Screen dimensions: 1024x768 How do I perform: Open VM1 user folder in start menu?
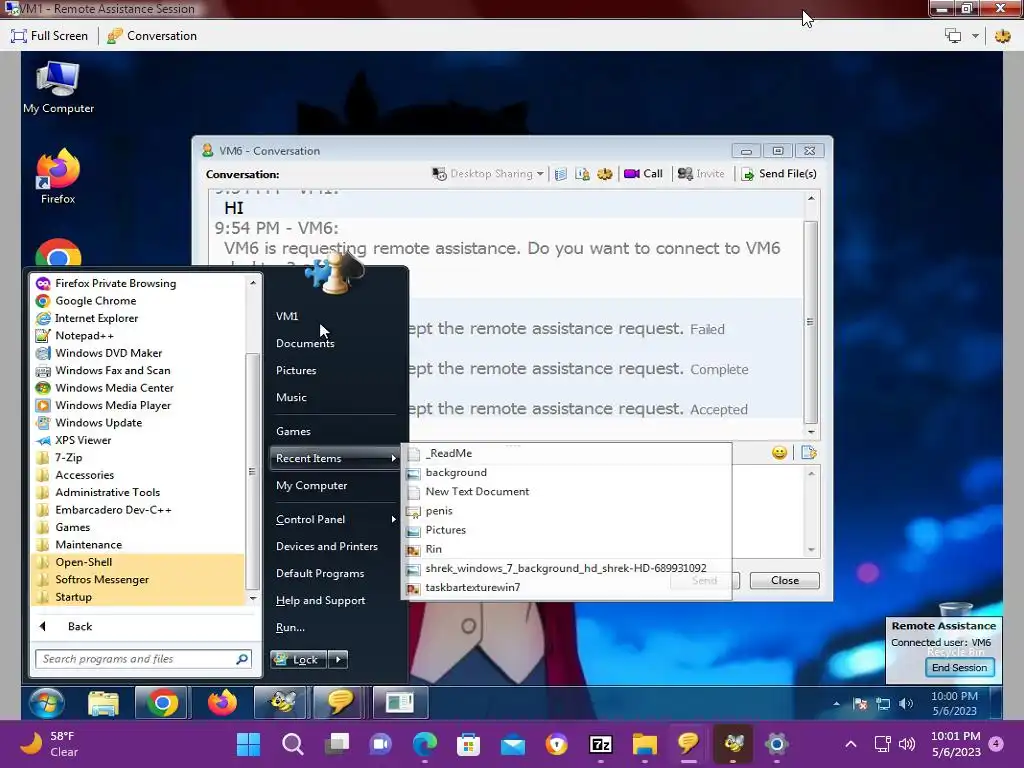point(287,316)
